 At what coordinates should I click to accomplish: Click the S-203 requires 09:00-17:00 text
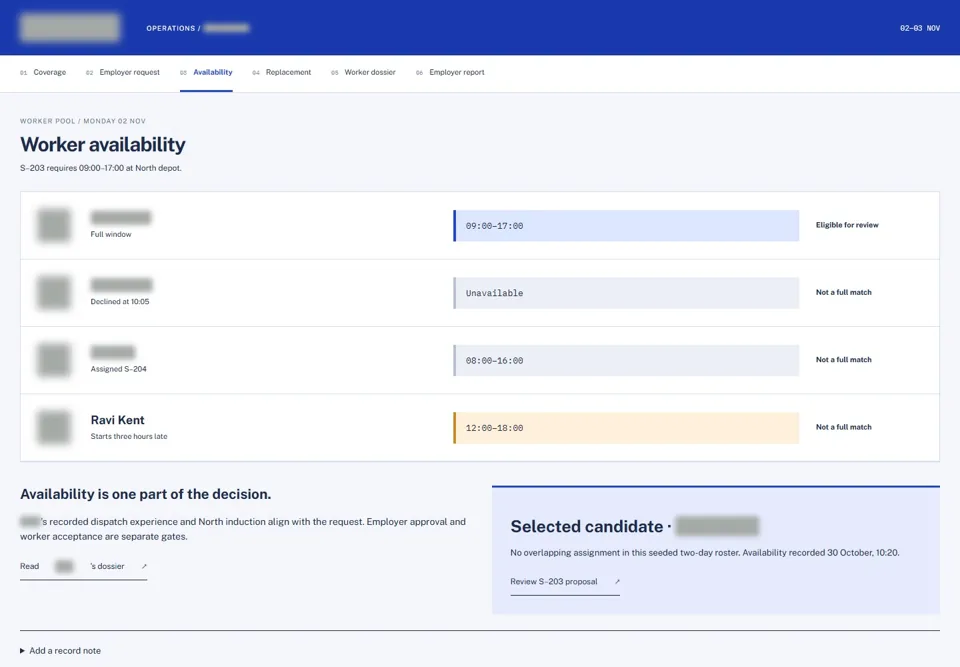[x=100, y=168]
